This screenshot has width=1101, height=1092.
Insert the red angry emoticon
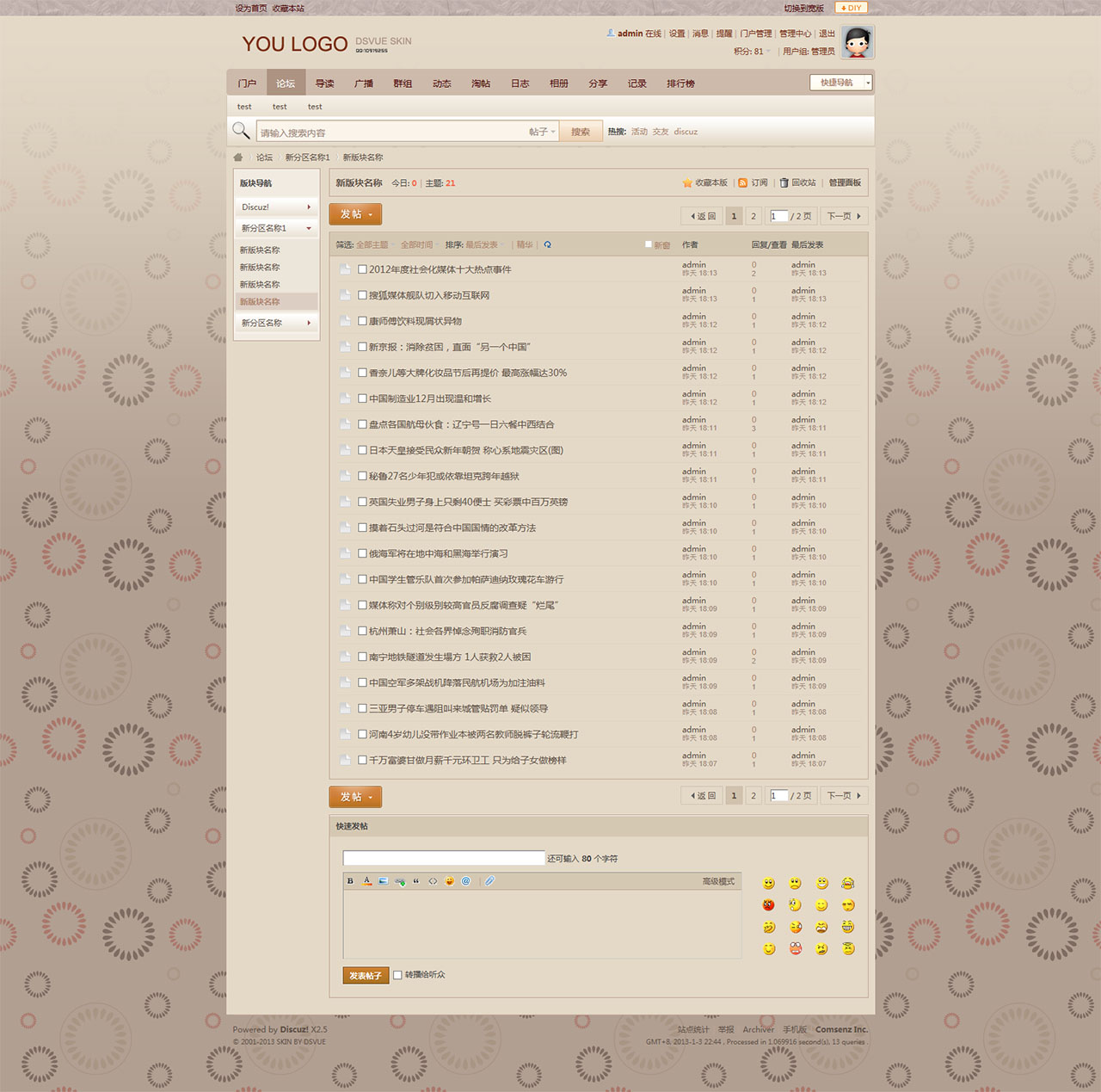769,905
